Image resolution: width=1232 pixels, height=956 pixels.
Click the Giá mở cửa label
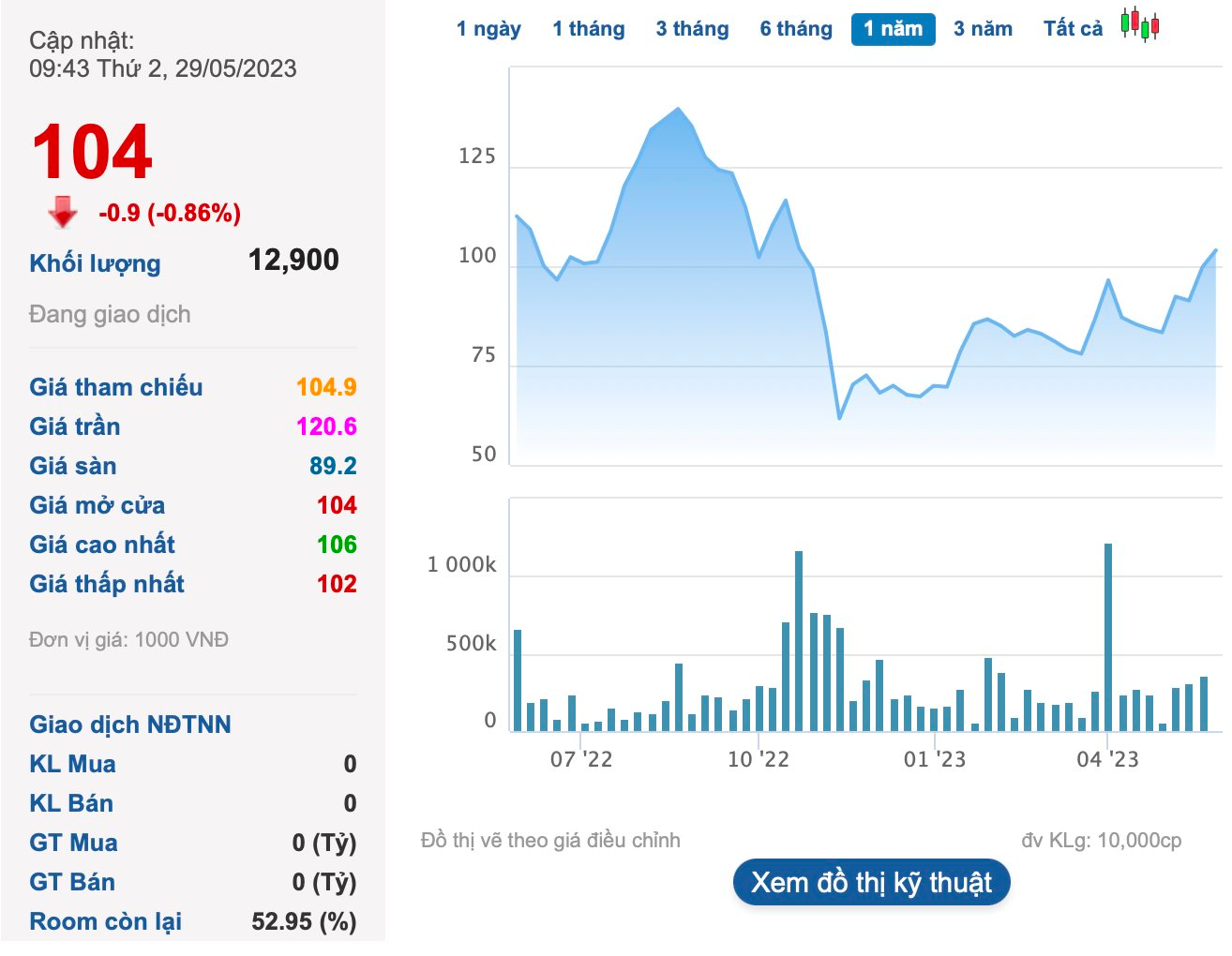pyautogui.click(x=97, y=505)
